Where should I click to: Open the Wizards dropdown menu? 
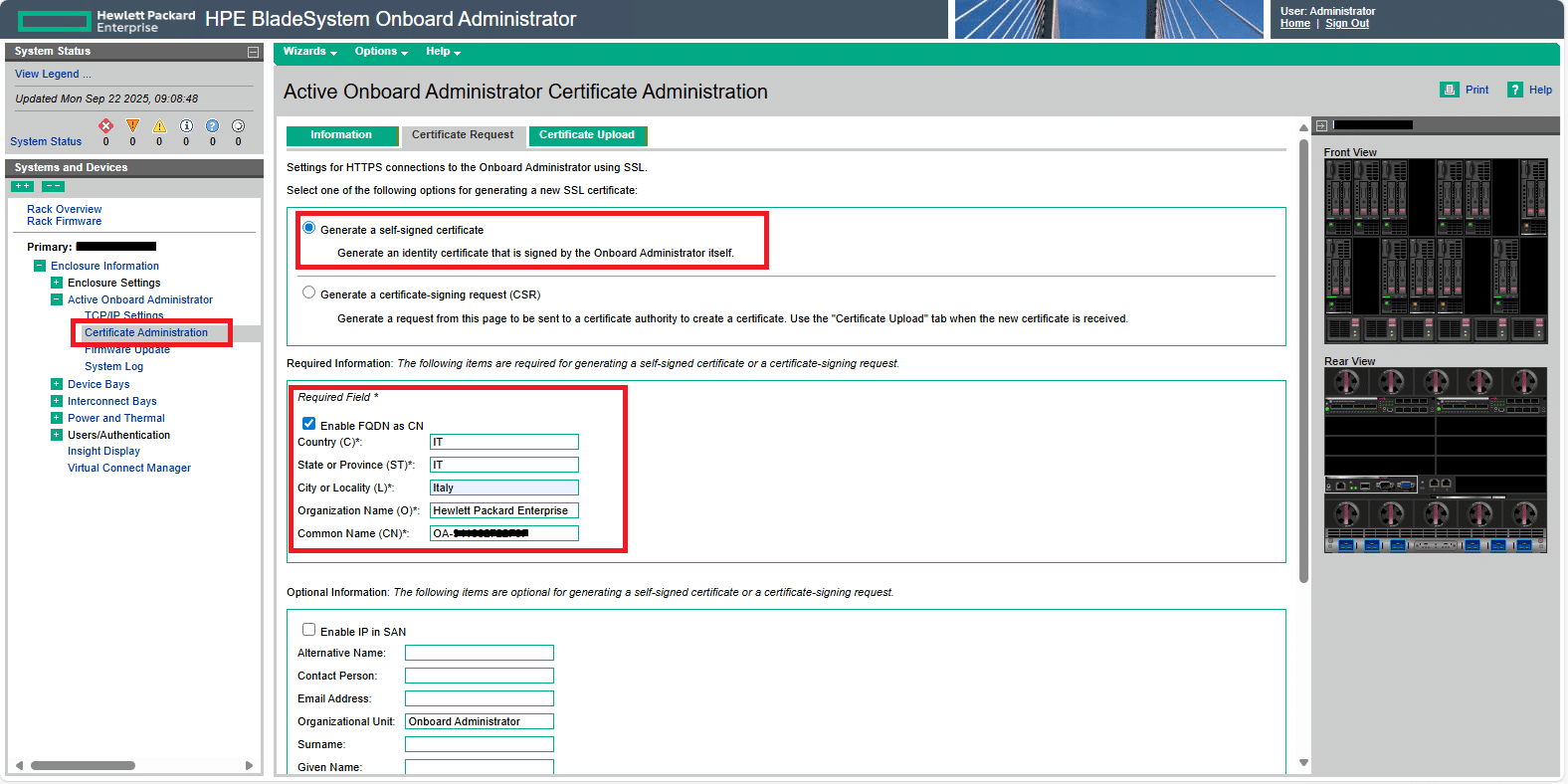(309, 52)
